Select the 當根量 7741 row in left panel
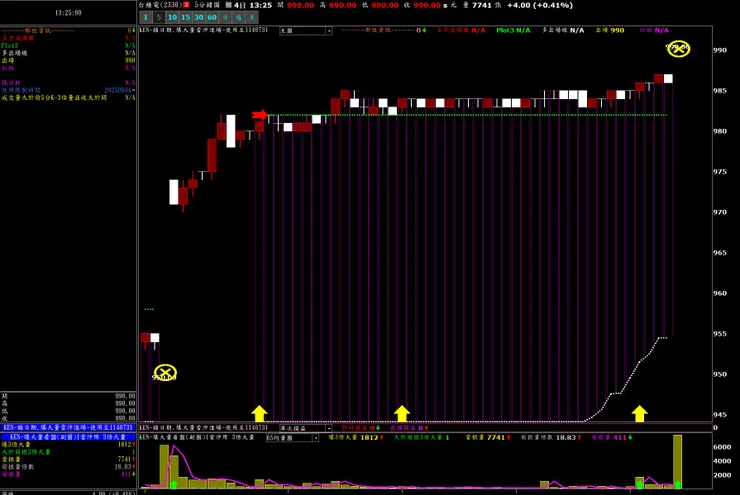The height and width of the screenshot is (495, 740). pyautogui.click(x=68, y=459)
